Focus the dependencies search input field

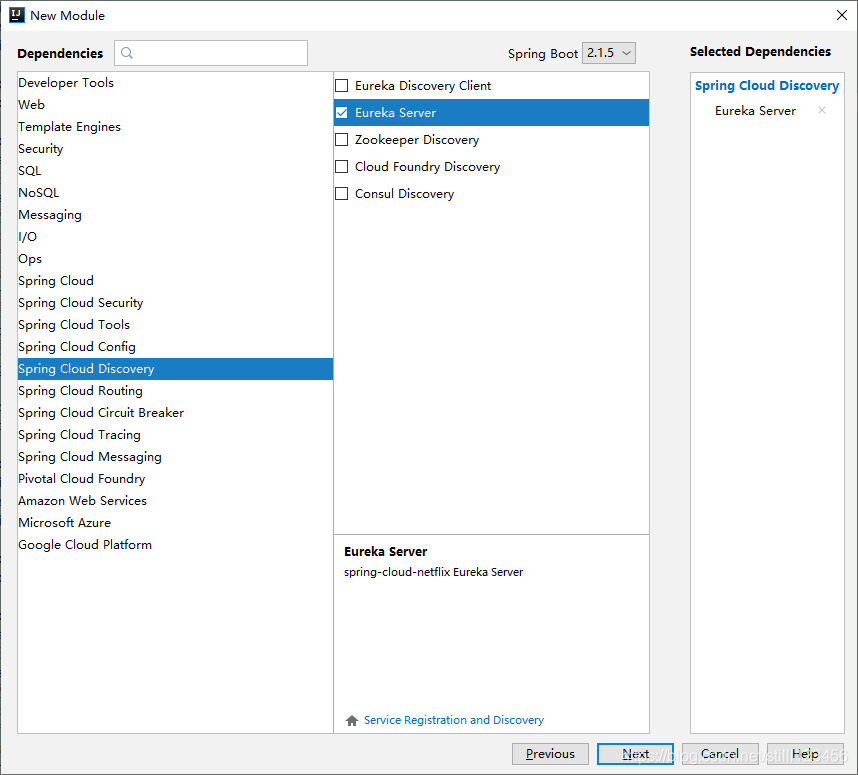tap(211, 53)
